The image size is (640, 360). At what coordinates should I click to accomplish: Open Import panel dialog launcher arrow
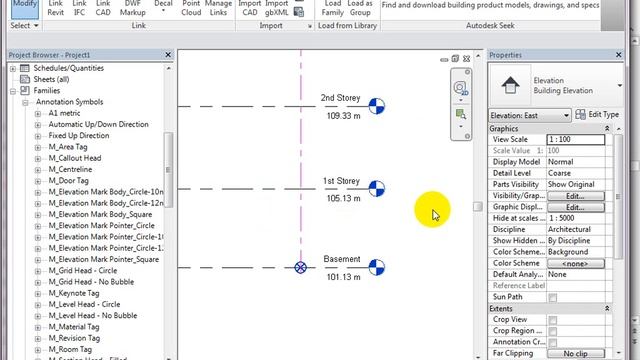point(310,26)
